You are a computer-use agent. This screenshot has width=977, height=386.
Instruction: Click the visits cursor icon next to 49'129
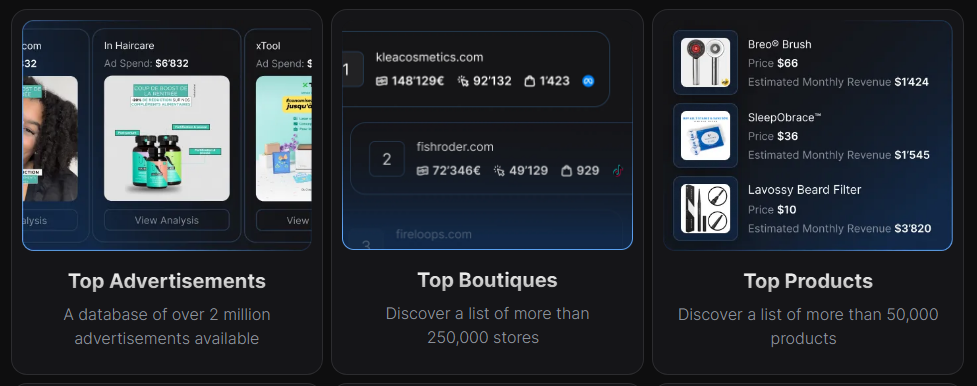click(498, 171)
